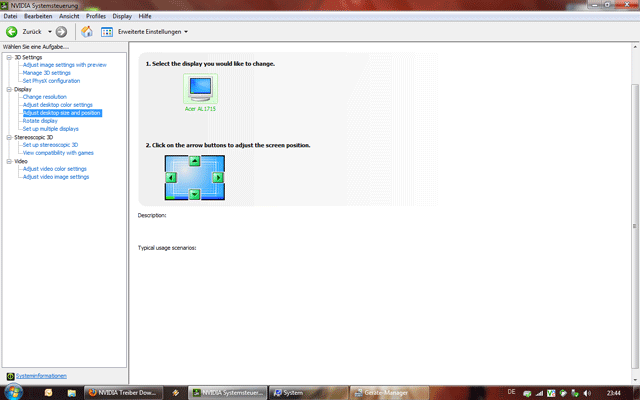Switch to Geräte-Manager taskbar window

tap(389, 393)
